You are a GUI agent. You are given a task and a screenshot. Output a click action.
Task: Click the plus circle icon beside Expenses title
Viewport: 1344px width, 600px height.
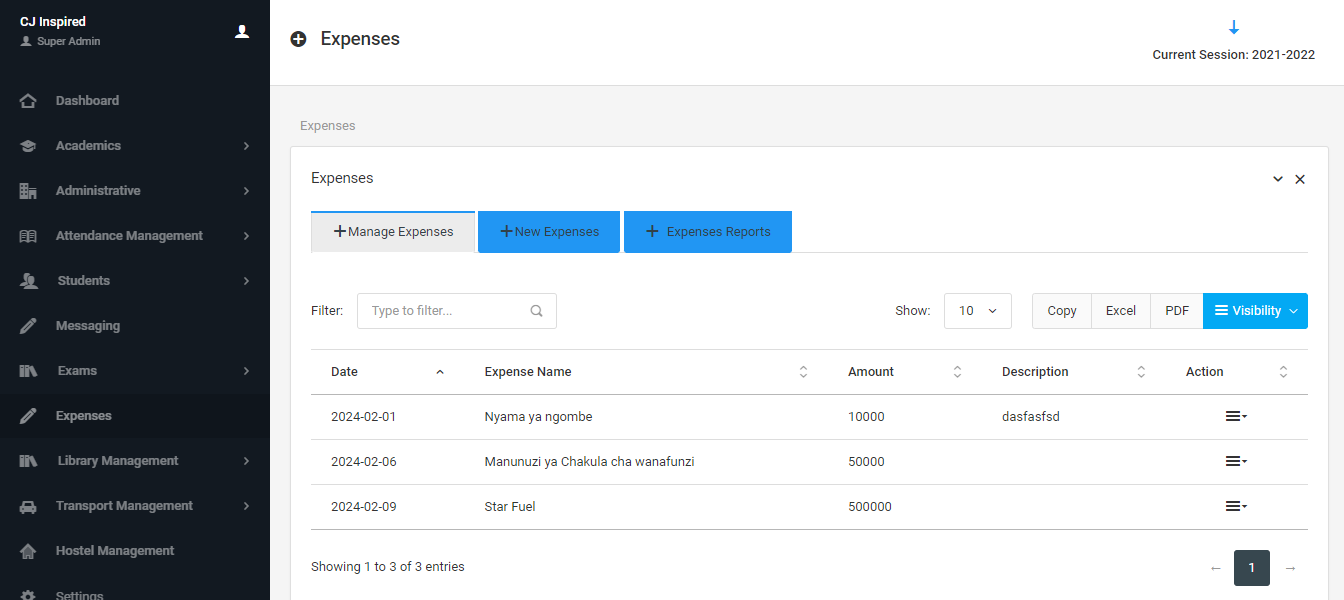298,40
